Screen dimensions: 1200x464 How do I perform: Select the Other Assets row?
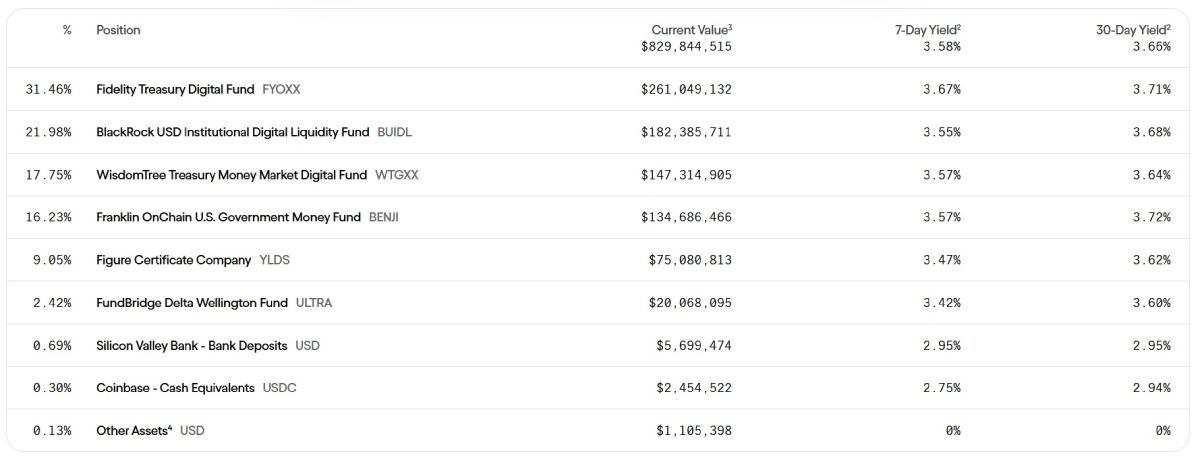(134, 431)
